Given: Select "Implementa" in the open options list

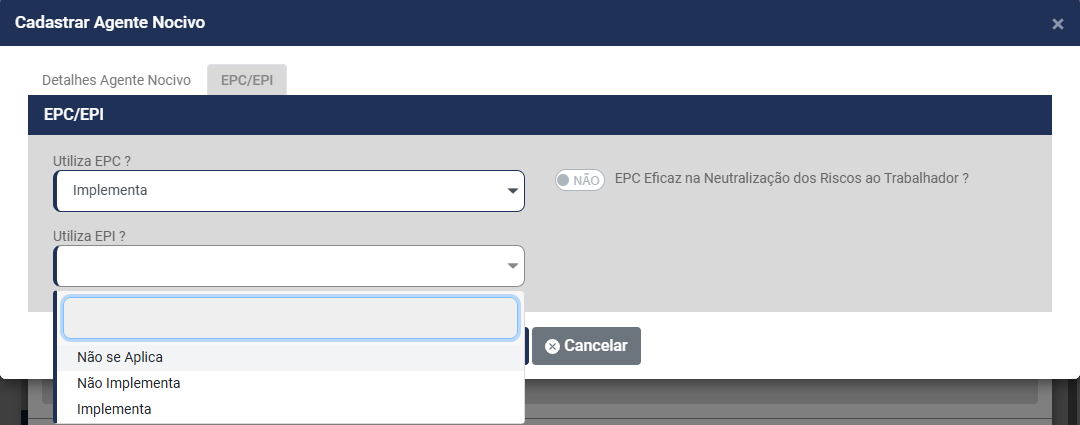Looking at the screenshot, I should point(114,409).
